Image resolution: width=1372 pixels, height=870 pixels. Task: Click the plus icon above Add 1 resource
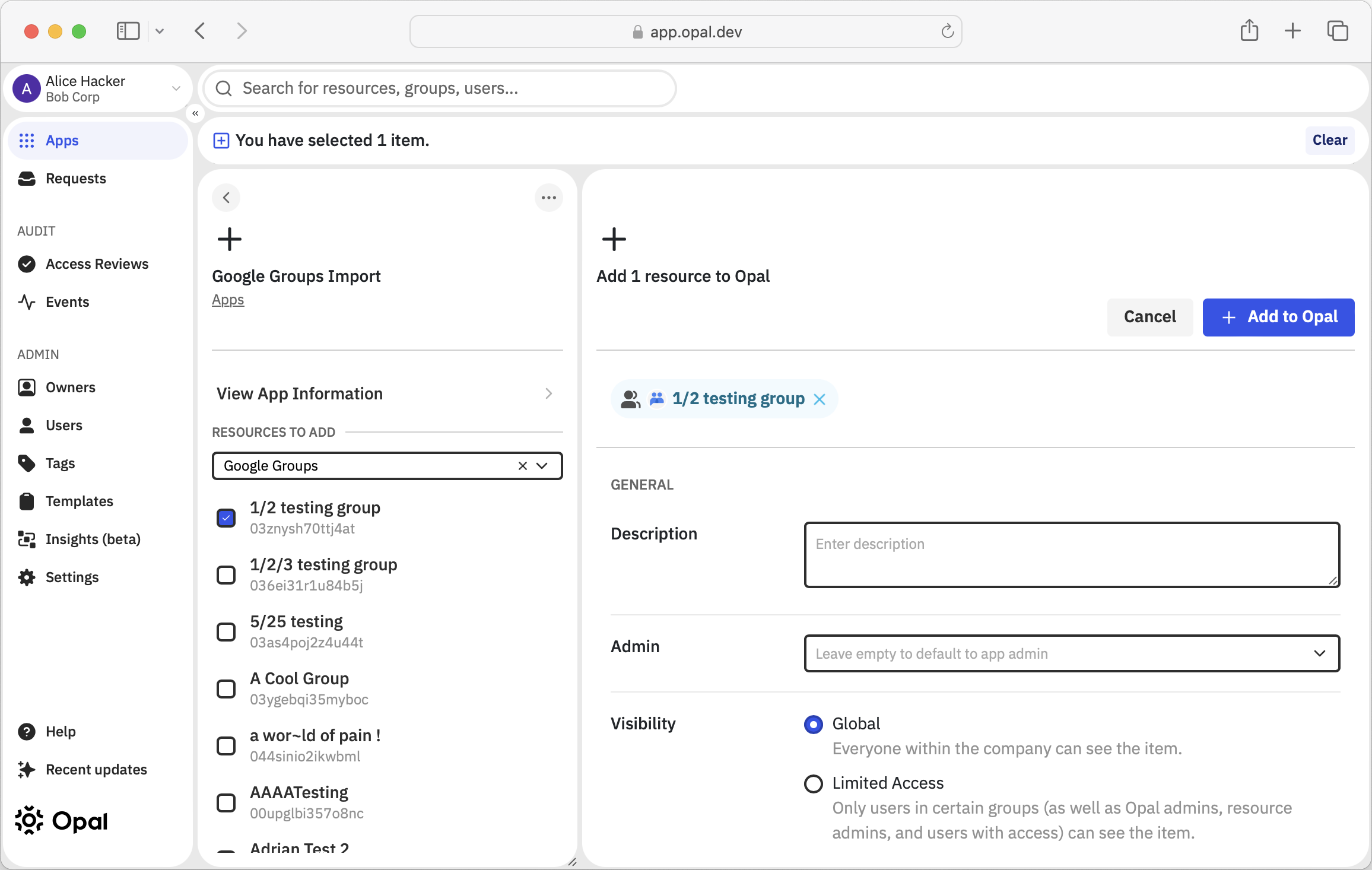pos(614,240)
